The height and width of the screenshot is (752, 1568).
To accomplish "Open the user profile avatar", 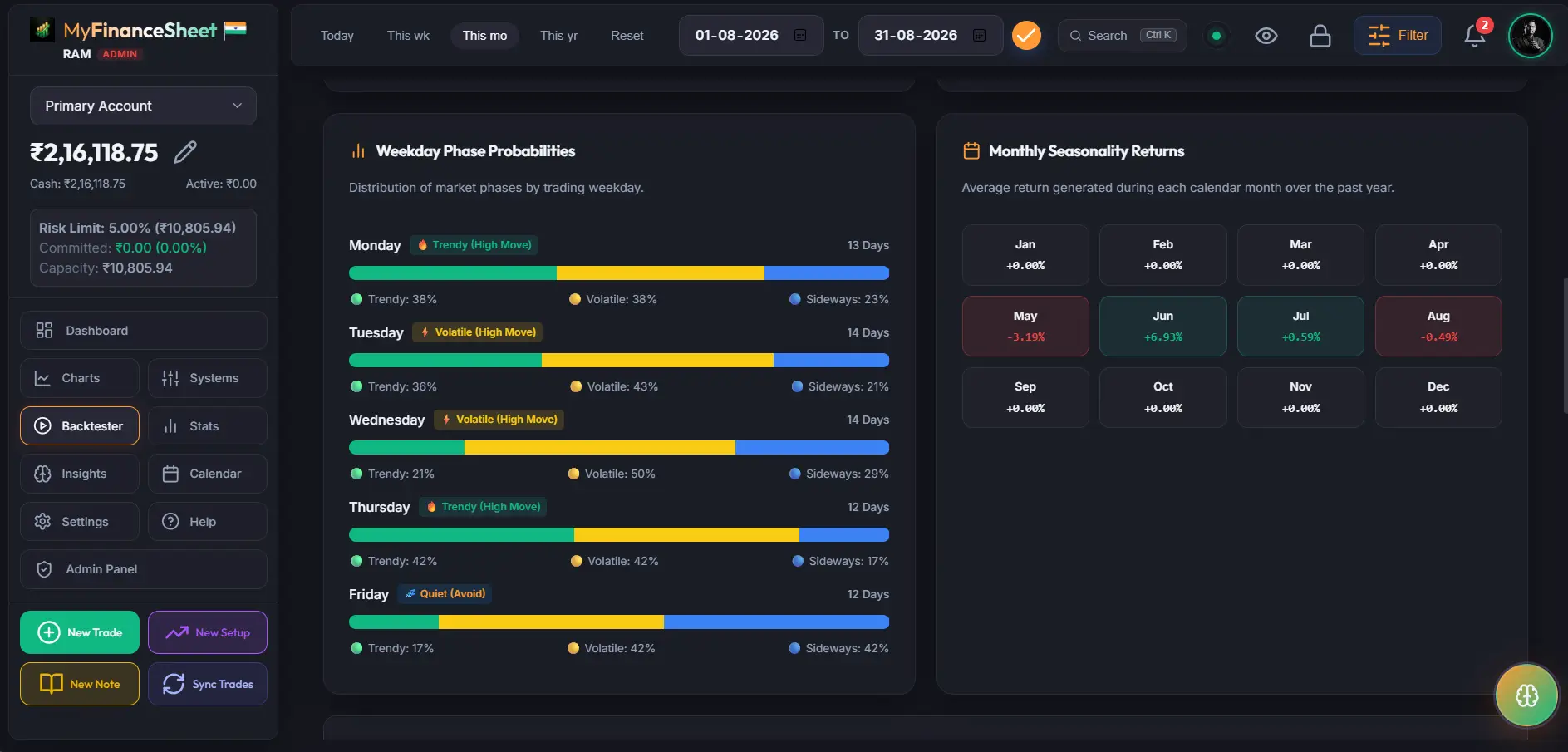I will click(1530, 36).
